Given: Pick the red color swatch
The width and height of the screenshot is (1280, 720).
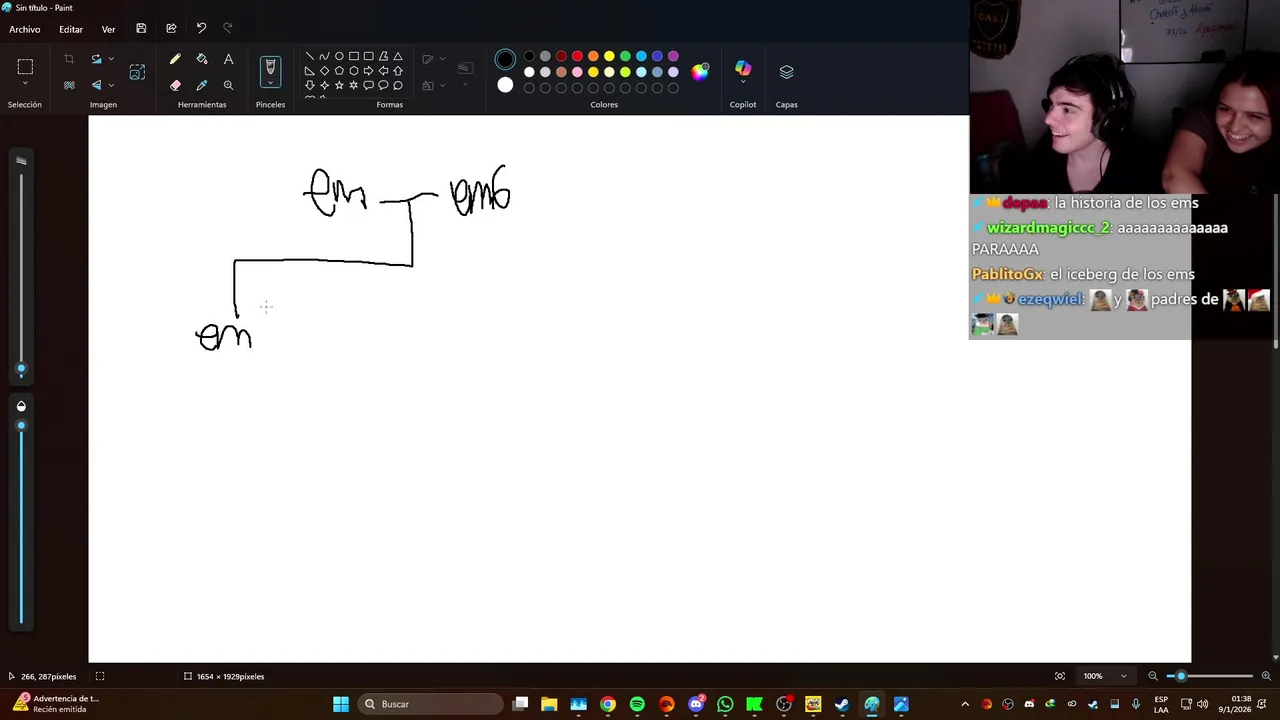Looking at the screenshot, I should click(577, 56).
